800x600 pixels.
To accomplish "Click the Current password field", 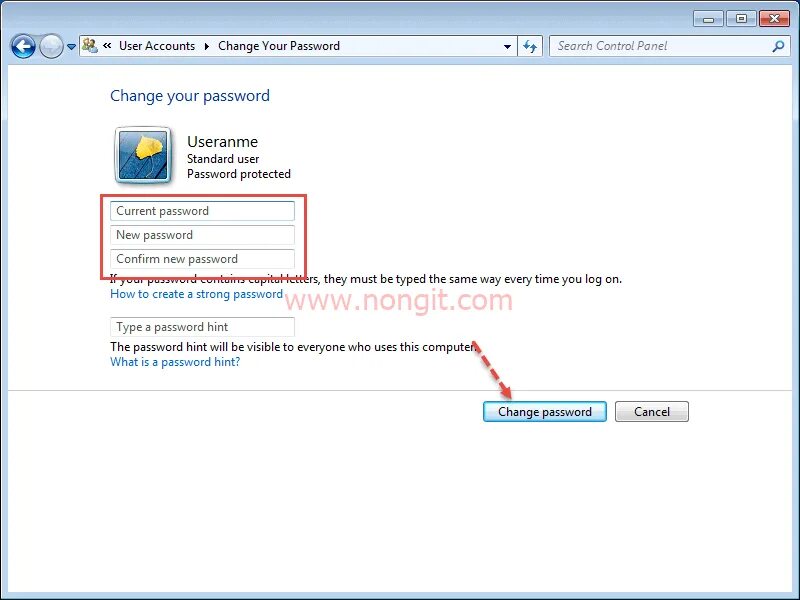I will (x=202, y=211).
